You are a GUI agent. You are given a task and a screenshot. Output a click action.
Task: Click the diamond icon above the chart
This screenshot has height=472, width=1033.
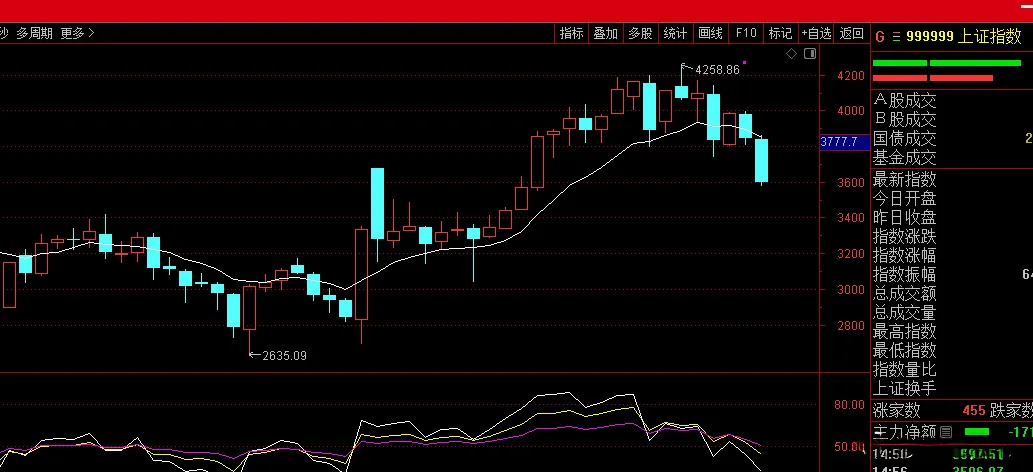792,54
